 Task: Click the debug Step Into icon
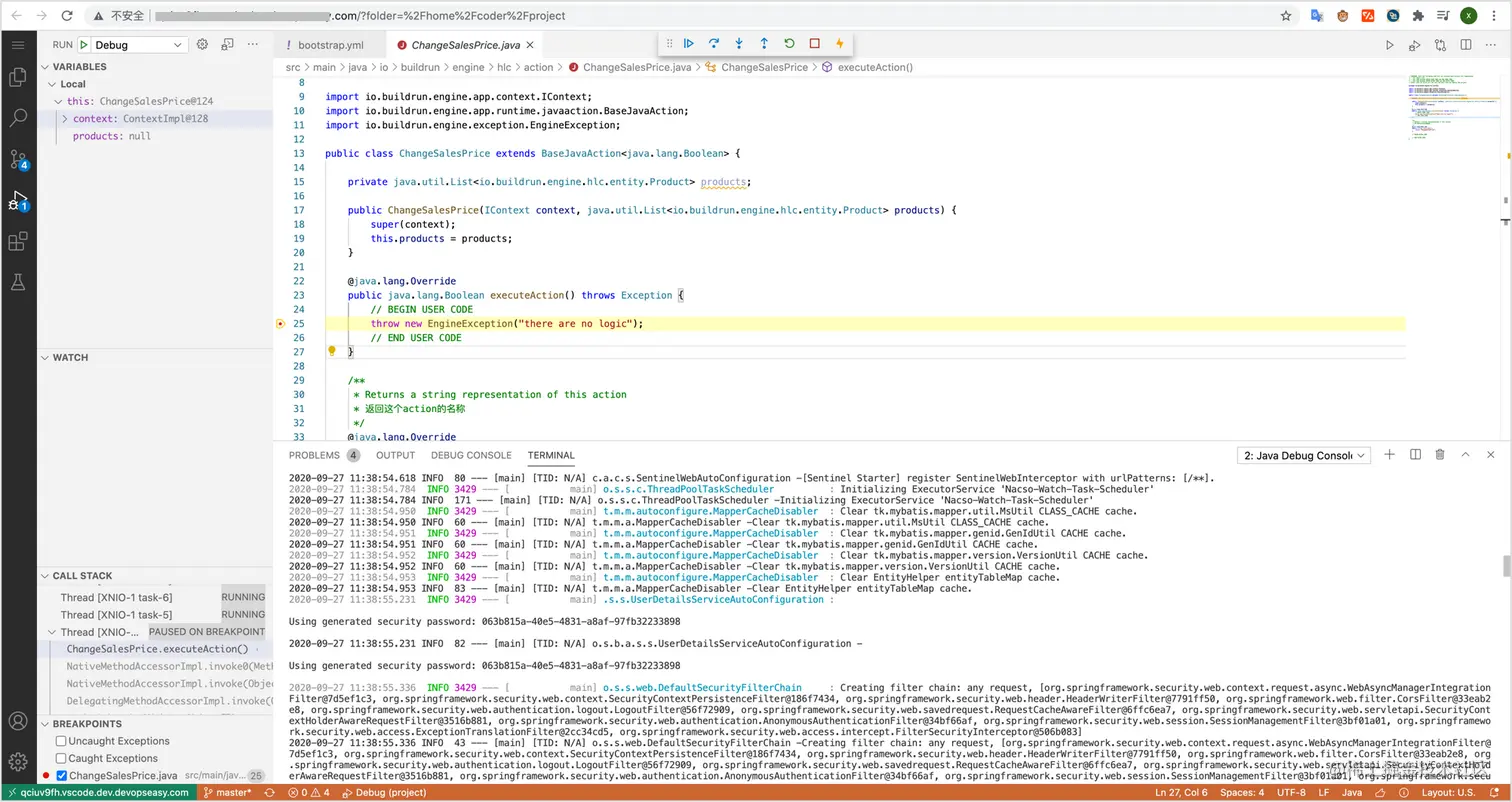click(739, 43)
